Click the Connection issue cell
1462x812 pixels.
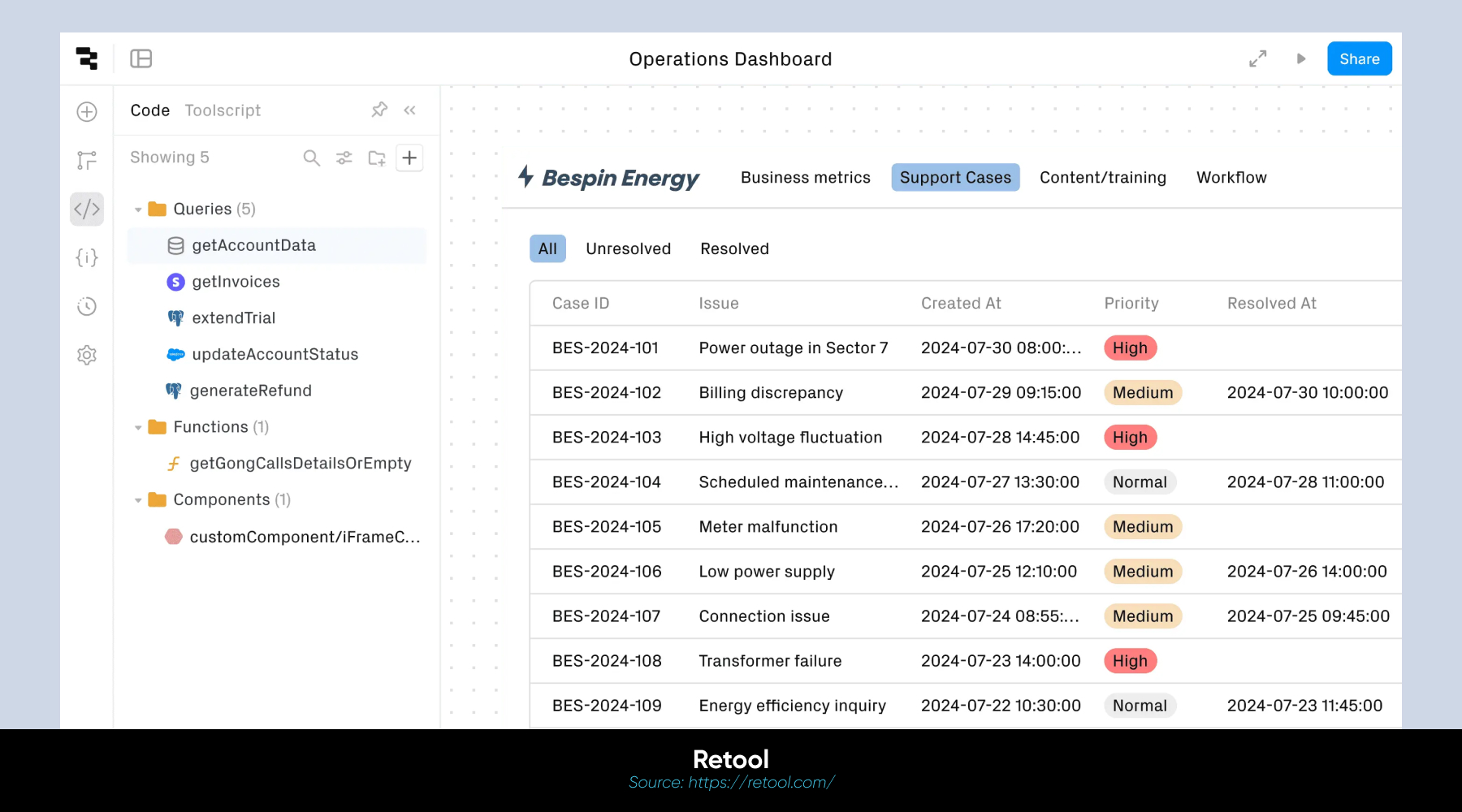pyautogui.click(x=764, y=615)
